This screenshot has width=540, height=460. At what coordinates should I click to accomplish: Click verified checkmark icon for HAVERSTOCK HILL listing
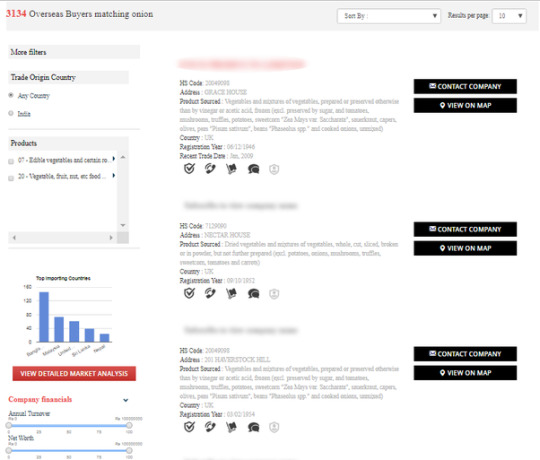point(189,427)
